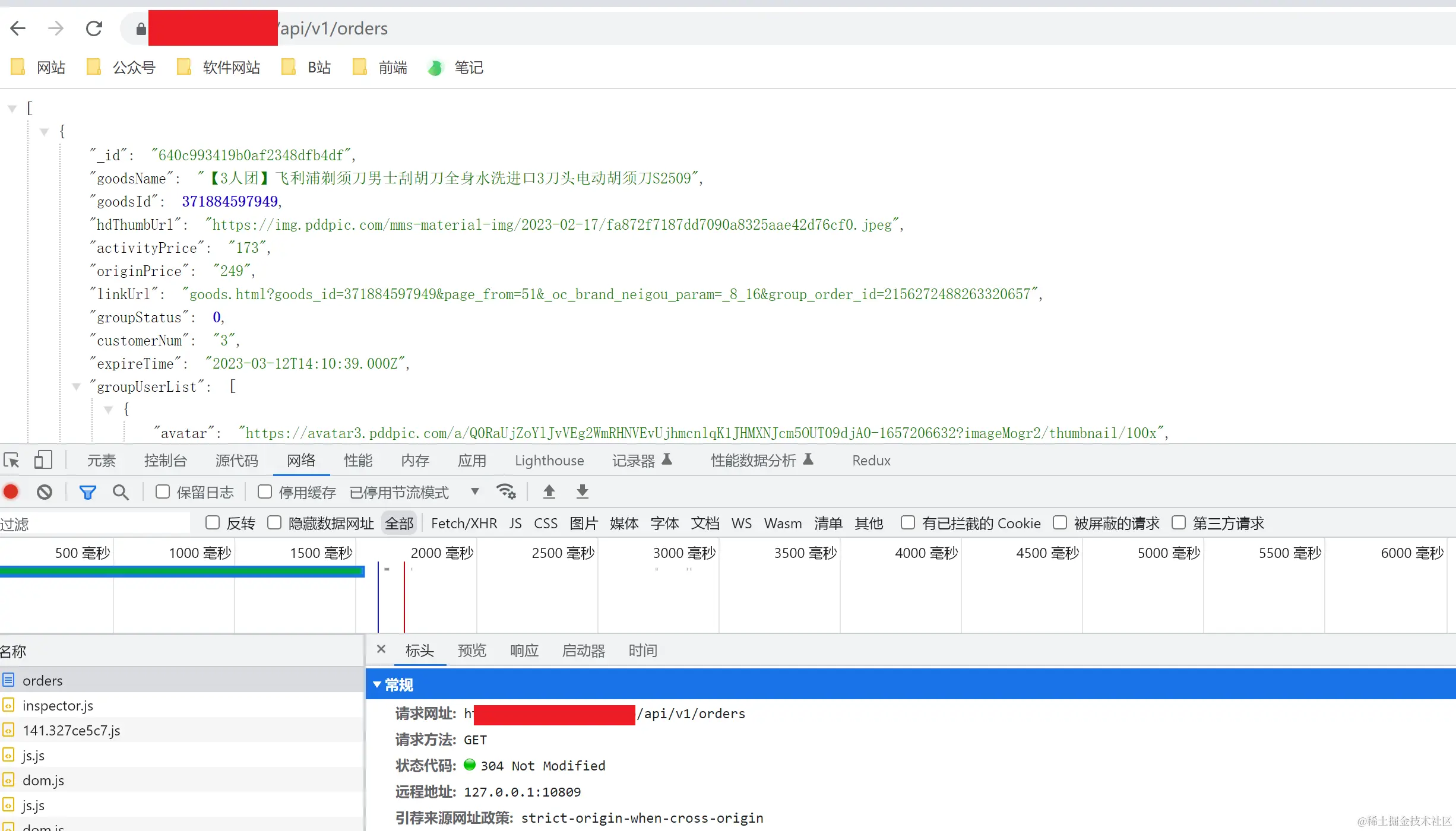Collapse the groupUserList first object triangle

point(108,410)
